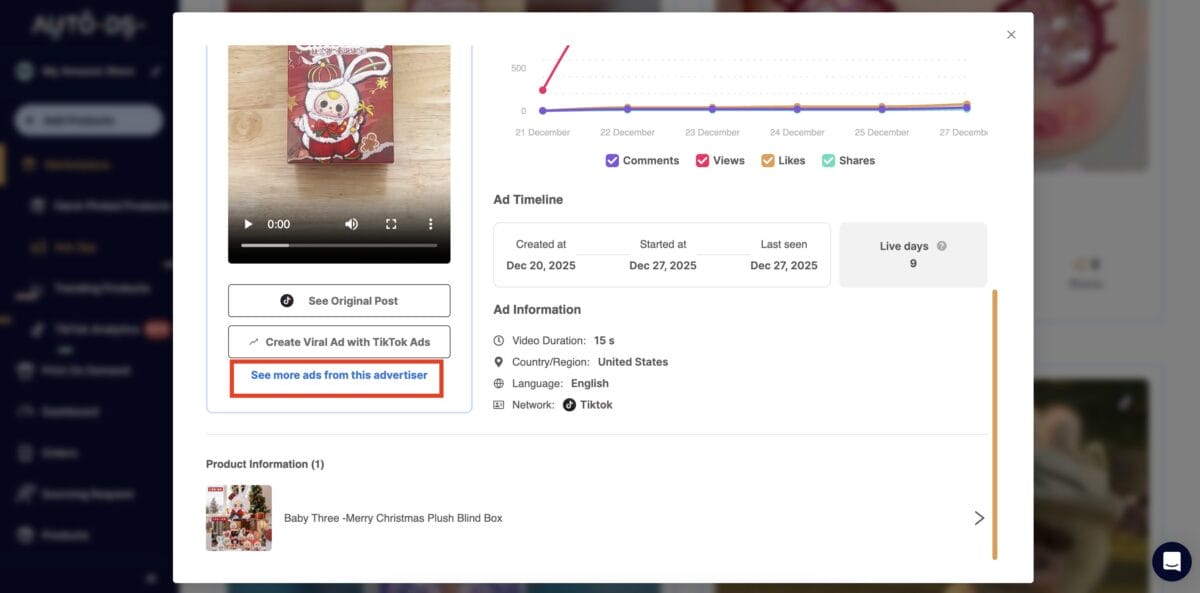Mute the ad video's audio

click(x=353, y=224)
